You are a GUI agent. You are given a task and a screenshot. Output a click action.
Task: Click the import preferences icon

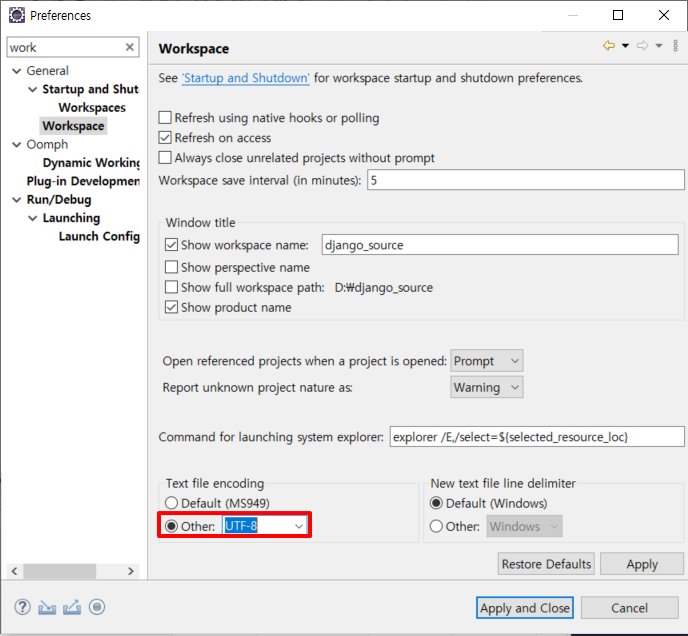(47, 607)
